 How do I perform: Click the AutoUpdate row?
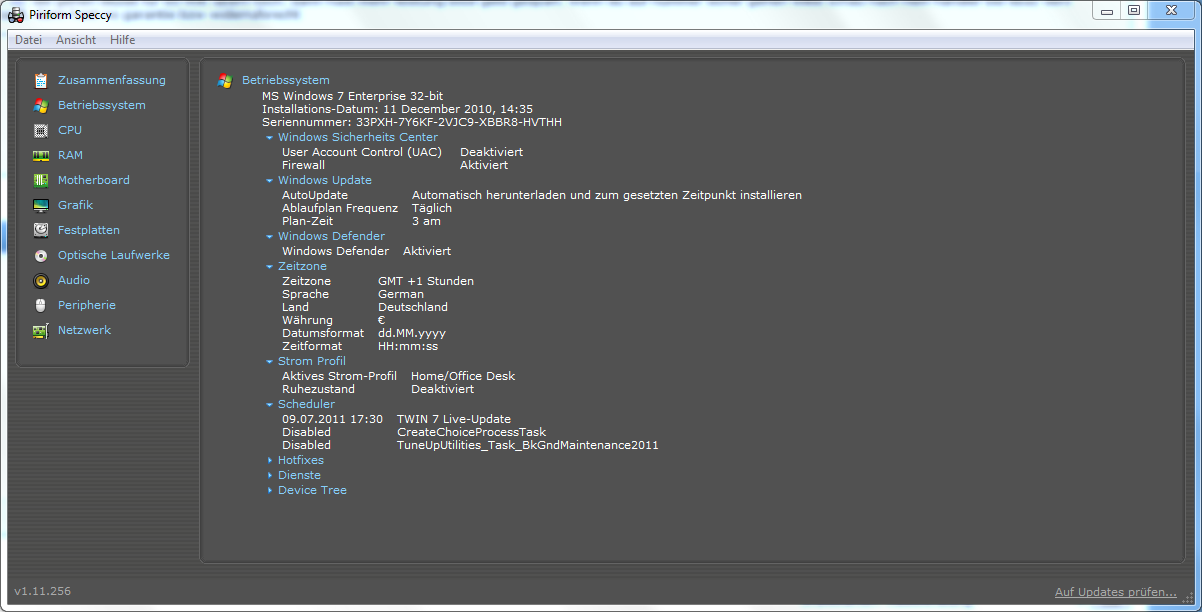tap(542, 195)
